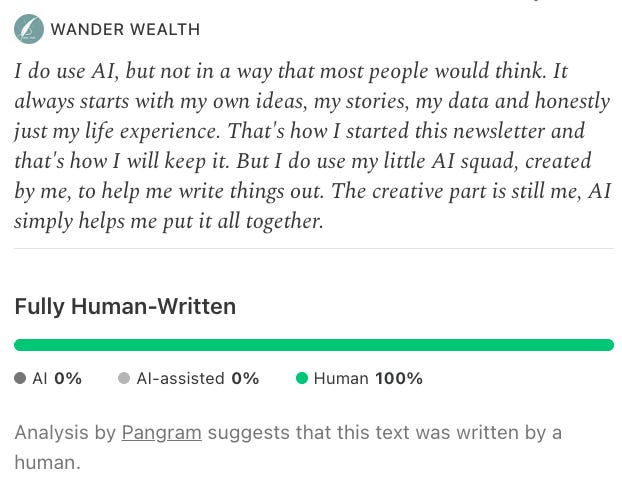Click the right end of green bar
This screenshot has height=492, width=622.
(x=607, y=345)
